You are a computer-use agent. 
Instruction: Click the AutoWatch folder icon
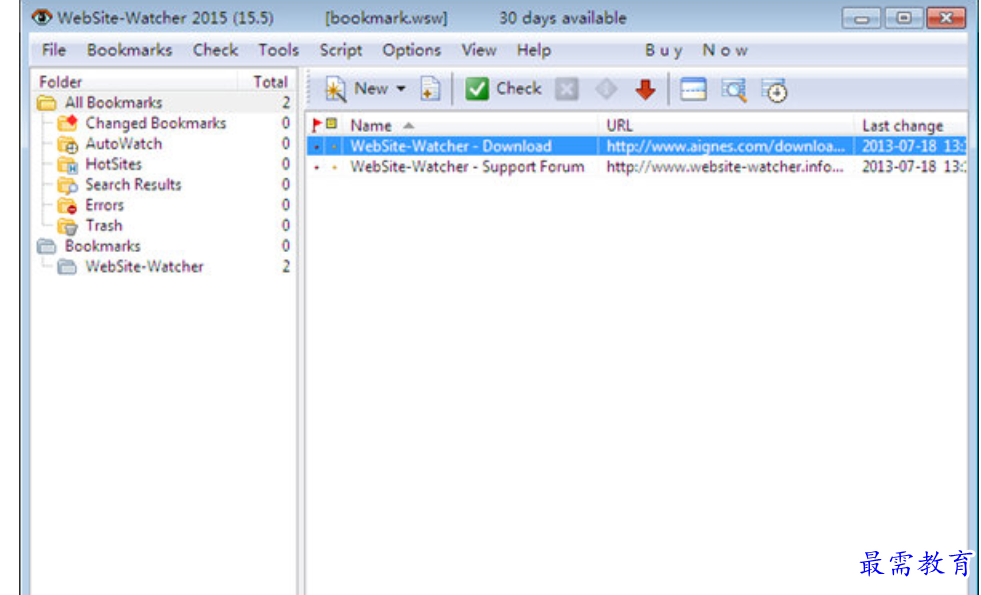point(68,145)
